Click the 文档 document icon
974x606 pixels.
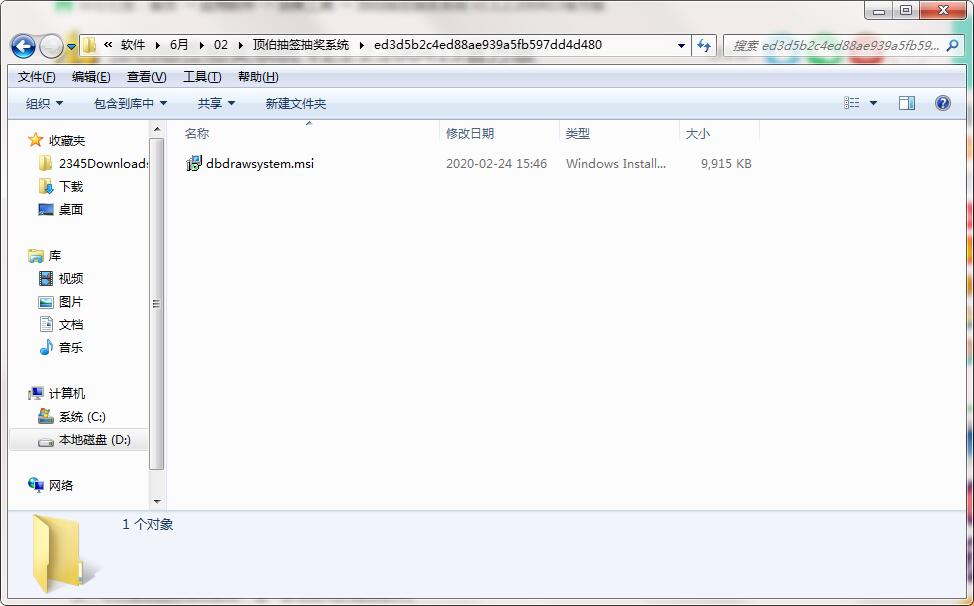46,324
